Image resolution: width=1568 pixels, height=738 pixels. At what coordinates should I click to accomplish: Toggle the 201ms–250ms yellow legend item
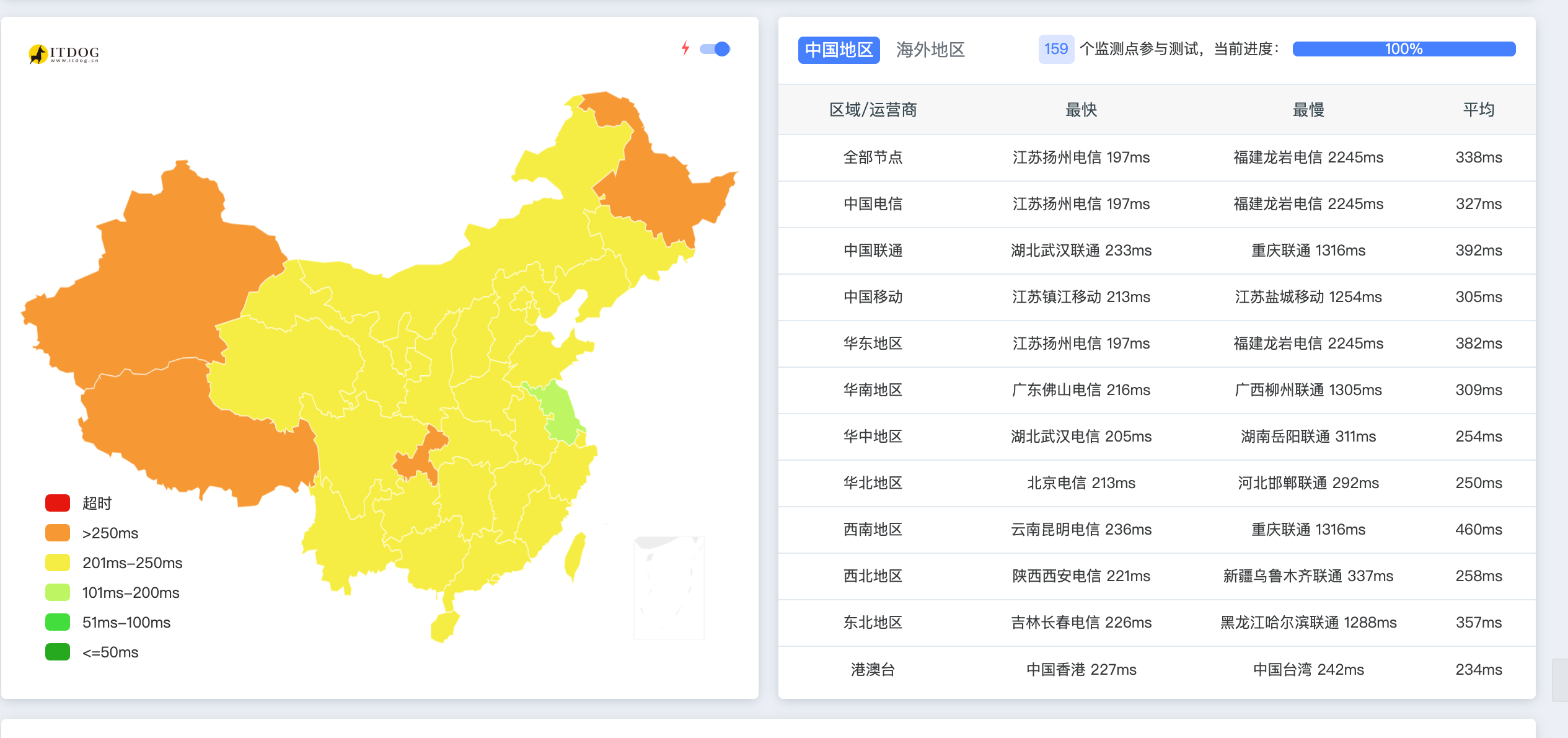click(x=58, y=562)
